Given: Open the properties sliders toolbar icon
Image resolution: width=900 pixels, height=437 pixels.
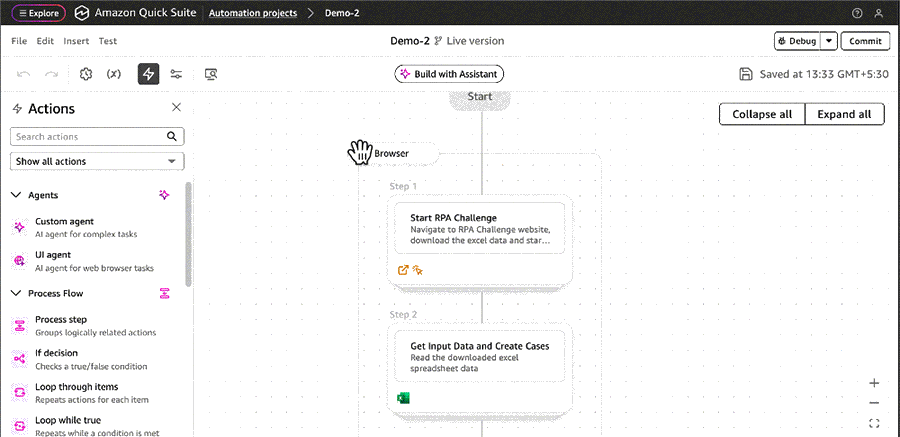Looking at the screenshot, I should pyautogui.click(x=176, y=74).
